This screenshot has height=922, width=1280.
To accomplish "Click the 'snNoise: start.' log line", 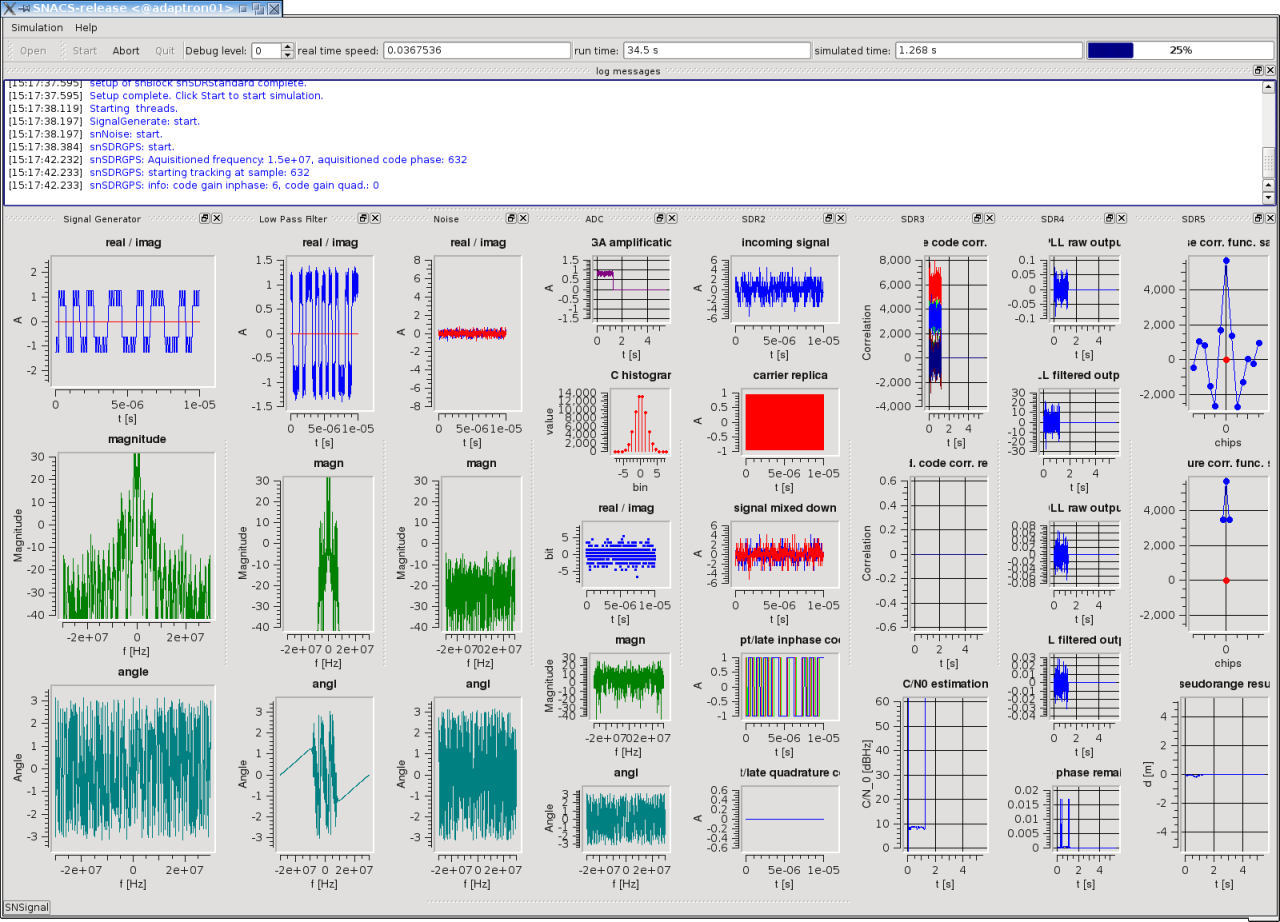I will point(125,134).
